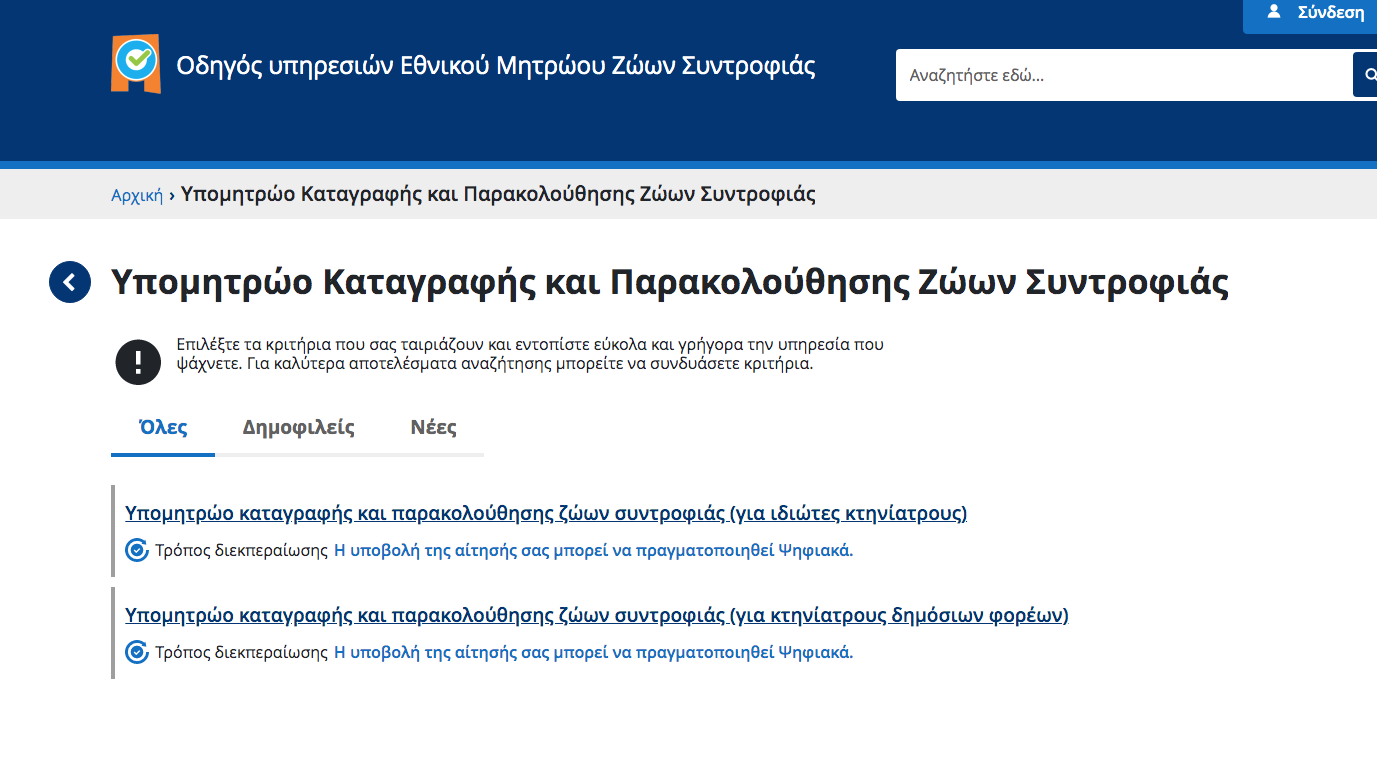
Task: Click the exclamation info icon
Action: point(138,362)
